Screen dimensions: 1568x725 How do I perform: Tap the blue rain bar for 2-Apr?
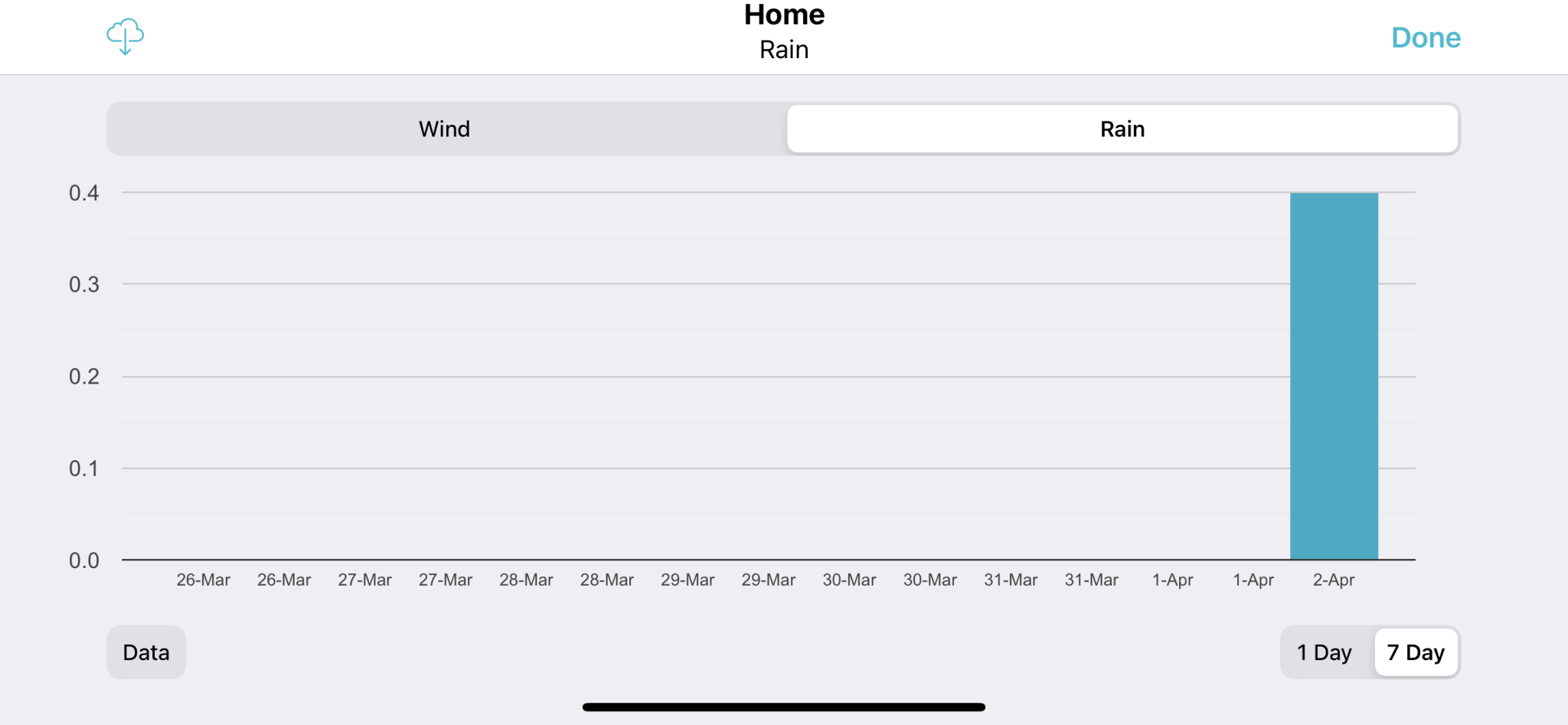click(1334, 375)
